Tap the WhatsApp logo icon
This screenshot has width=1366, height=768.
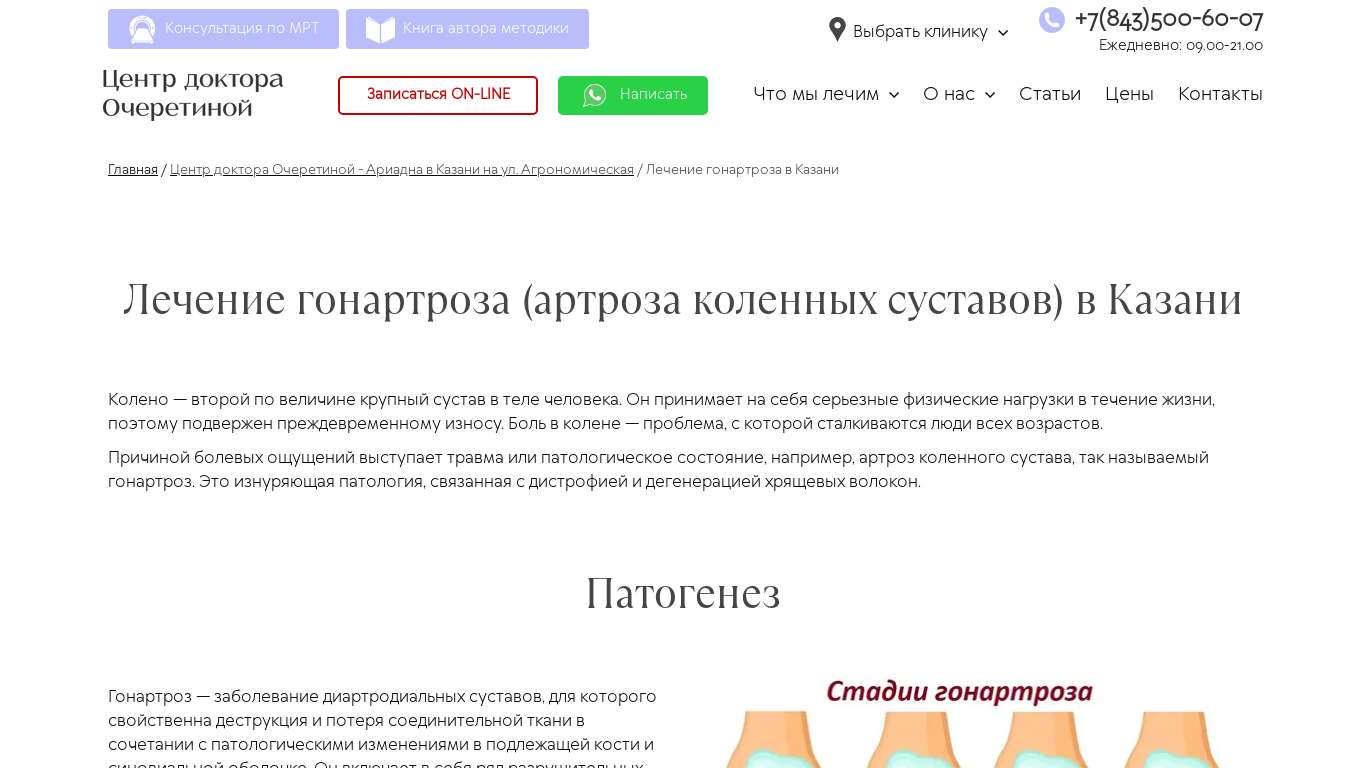pyautogui.click(x=595, y=95)
